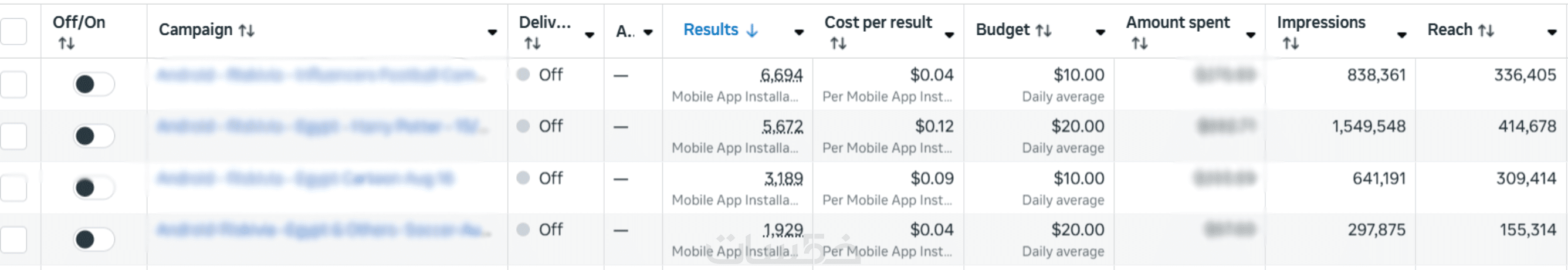Check the select-all header checkbox
1568x270 pixels.
(x=14, y=32)
